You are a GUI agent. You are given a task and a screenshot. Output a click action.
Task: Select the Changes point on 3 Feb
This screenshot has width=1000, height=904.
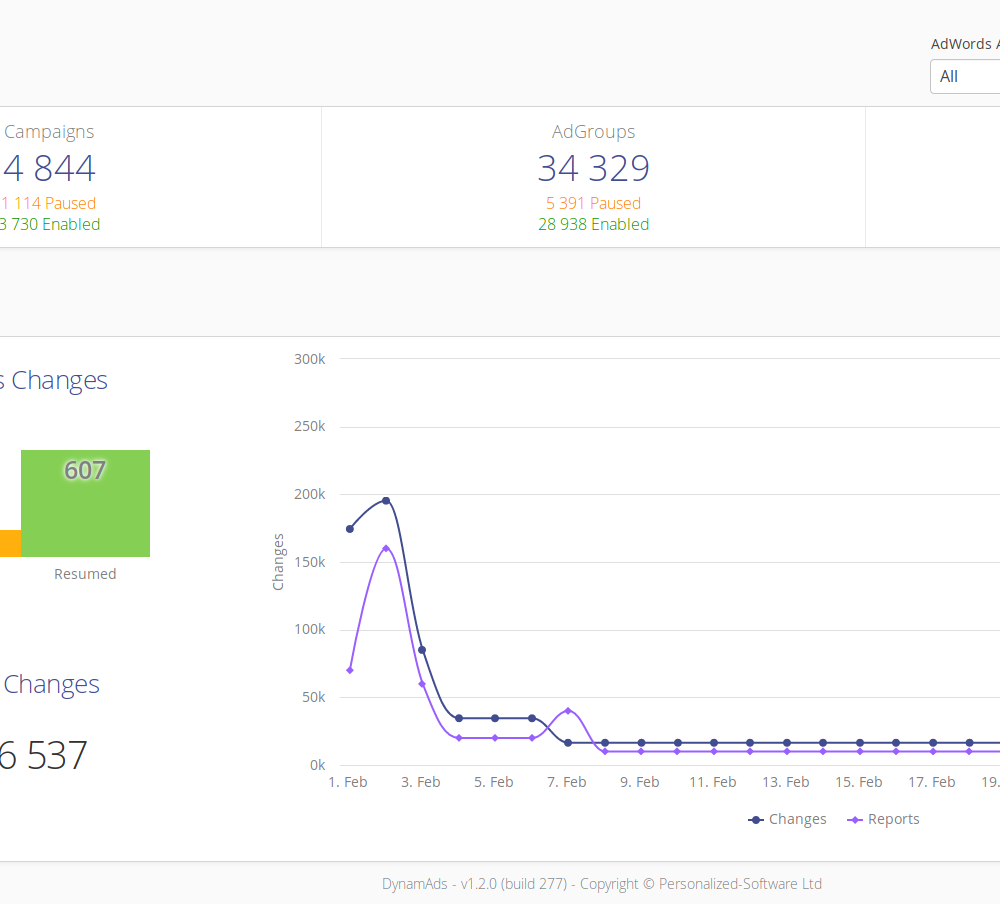tap(422, 650)
